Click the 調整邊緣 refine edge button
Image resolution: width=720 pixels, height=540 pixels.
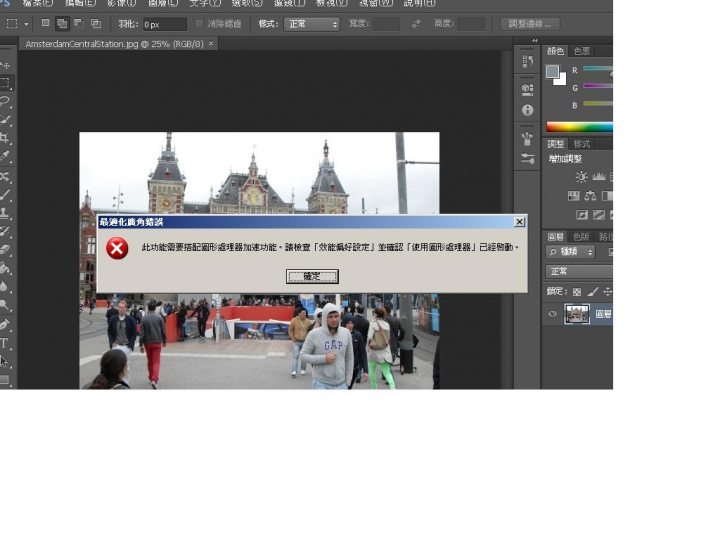(530, 24)
